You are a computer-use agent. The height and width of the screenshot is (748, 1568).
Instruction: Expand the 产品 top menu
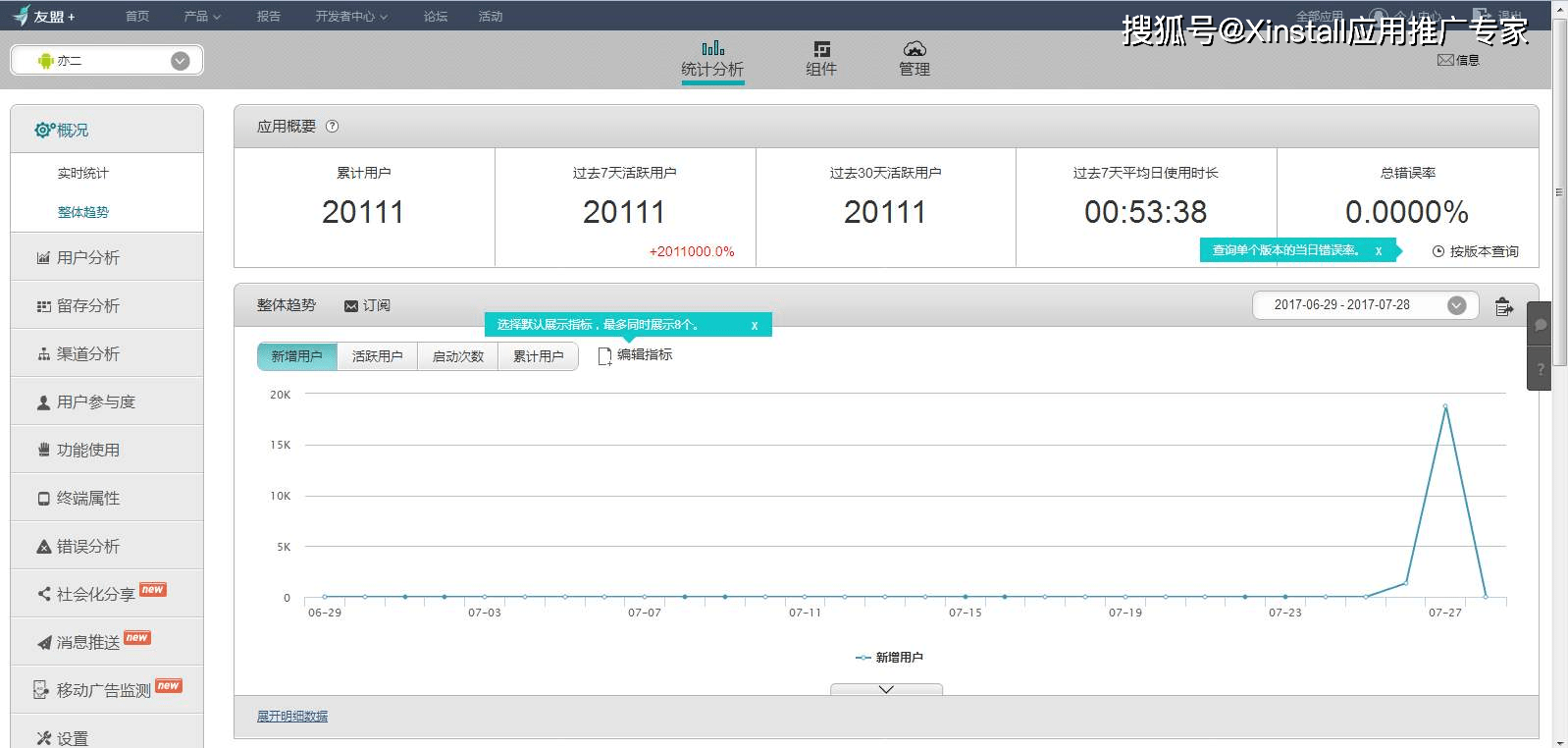coord(202,16)
